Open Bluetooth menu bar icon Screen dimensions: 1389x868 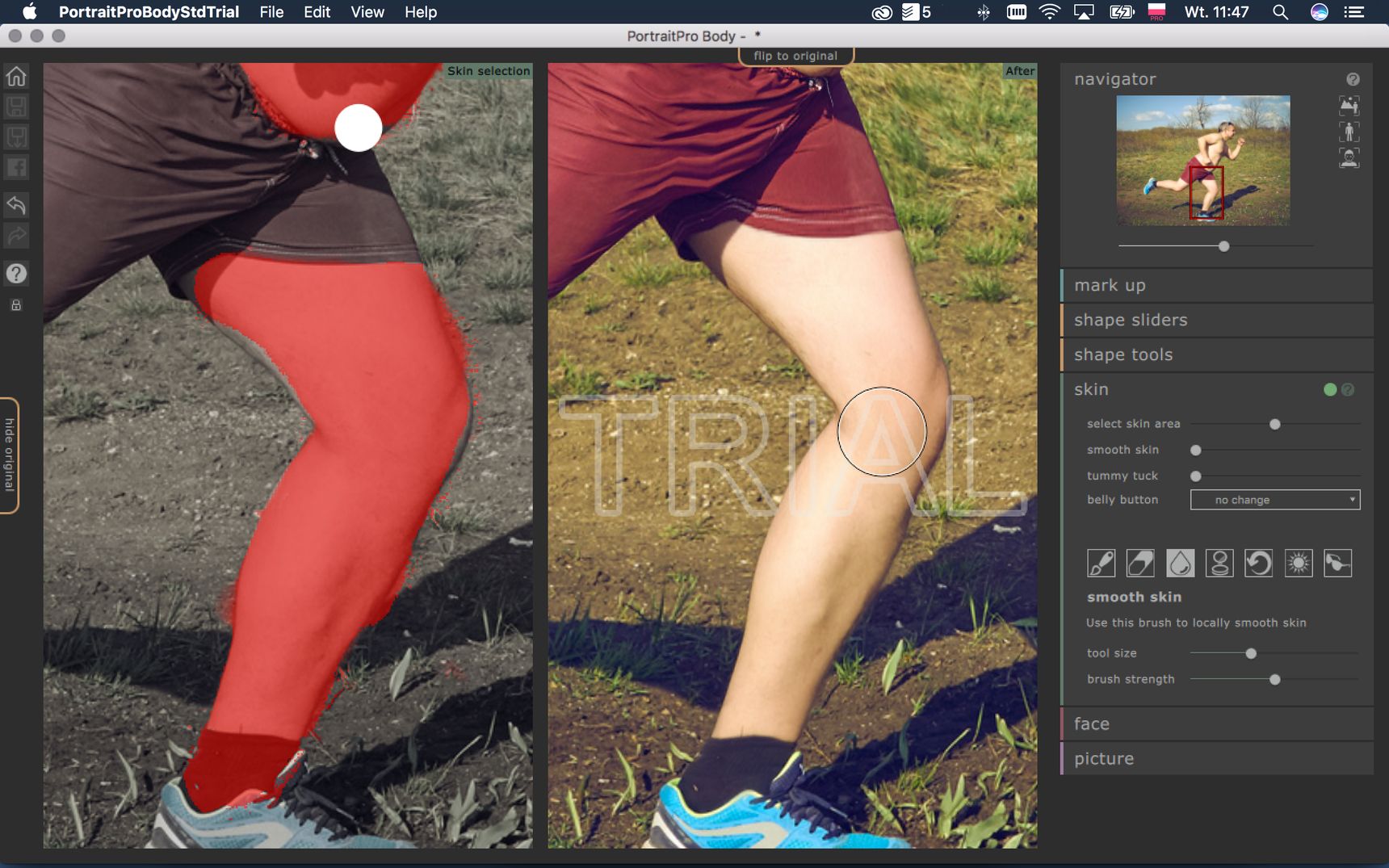coord(983,12)
